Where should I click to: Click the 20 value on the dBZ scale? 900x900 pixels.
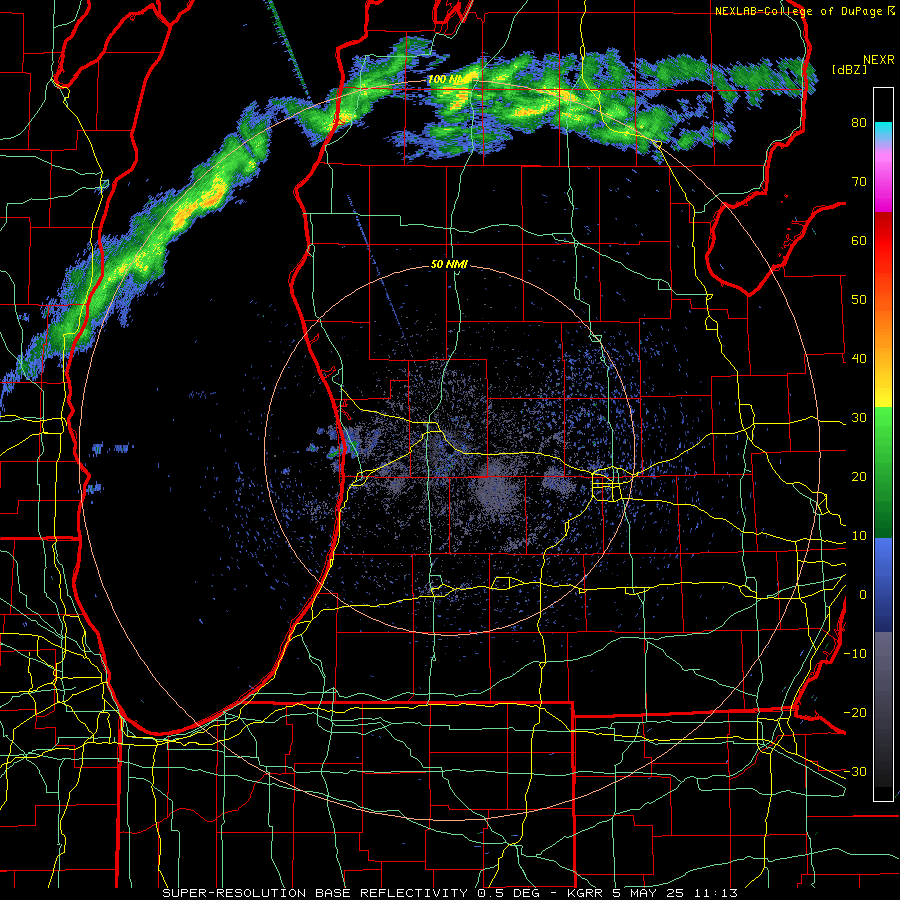click(859, 477)
